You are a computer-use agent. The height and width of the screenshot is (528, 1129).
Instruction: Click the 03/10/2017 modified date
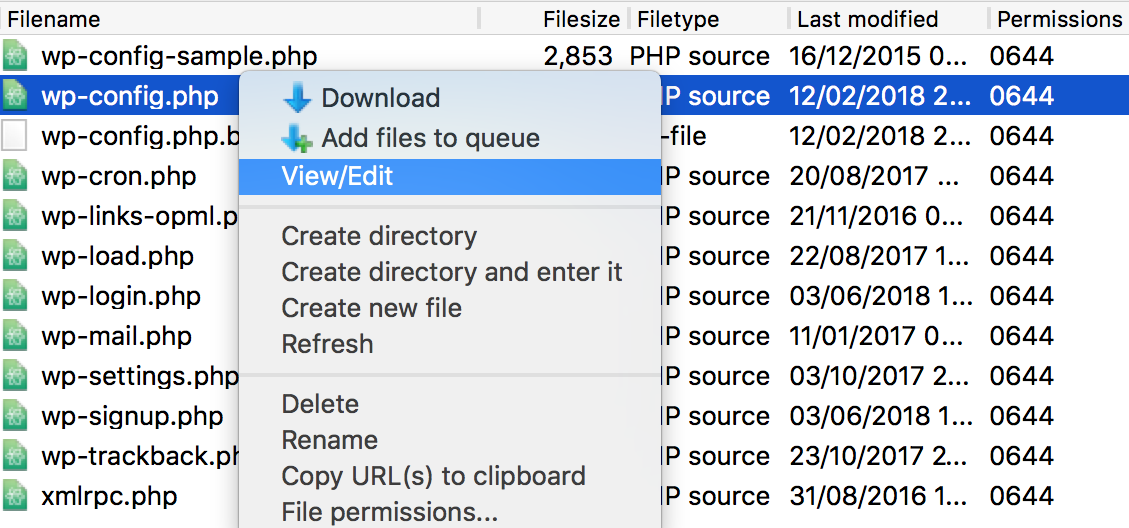coord(880,376)
